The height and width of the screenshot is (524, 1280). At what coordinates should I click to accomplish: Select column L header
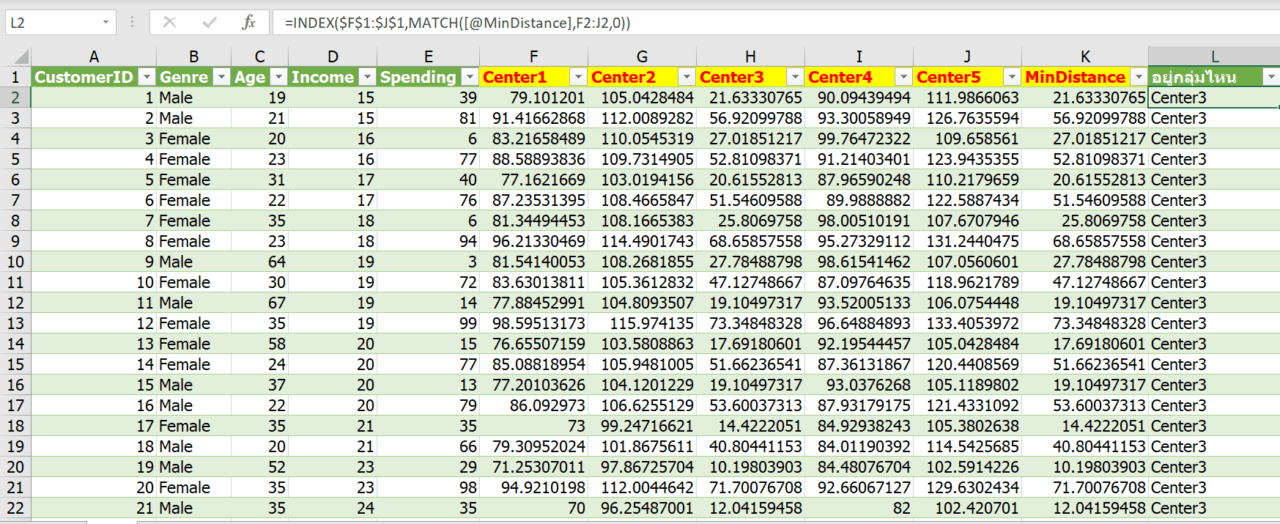coord(1214,57)
